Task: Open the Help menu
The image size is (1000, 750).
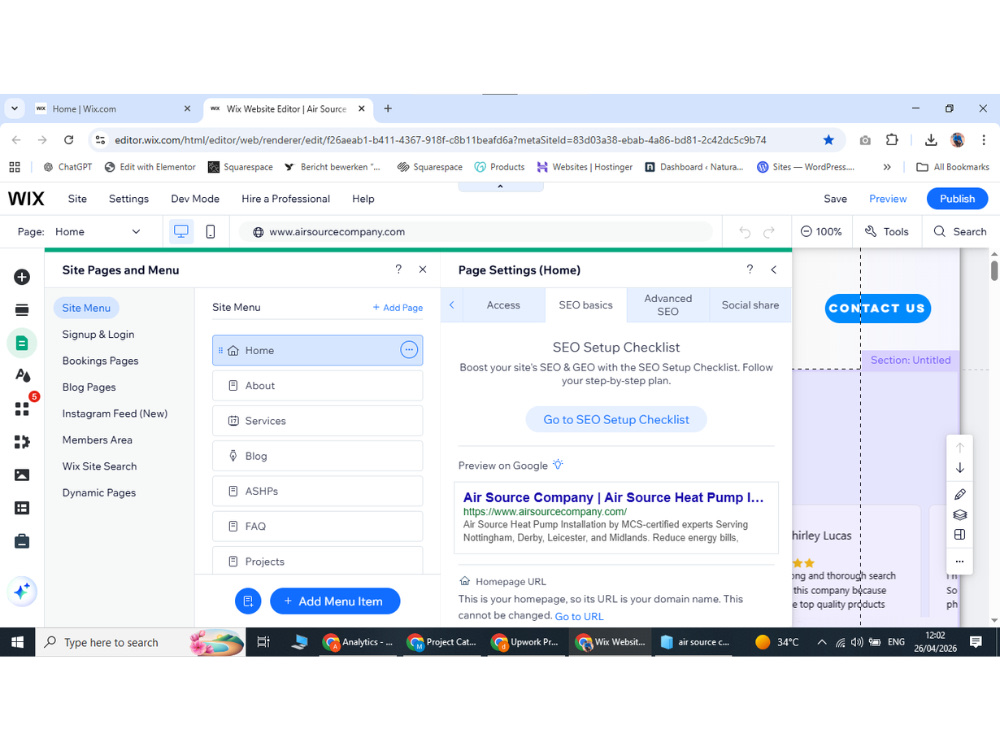Action: click(364, 199)
